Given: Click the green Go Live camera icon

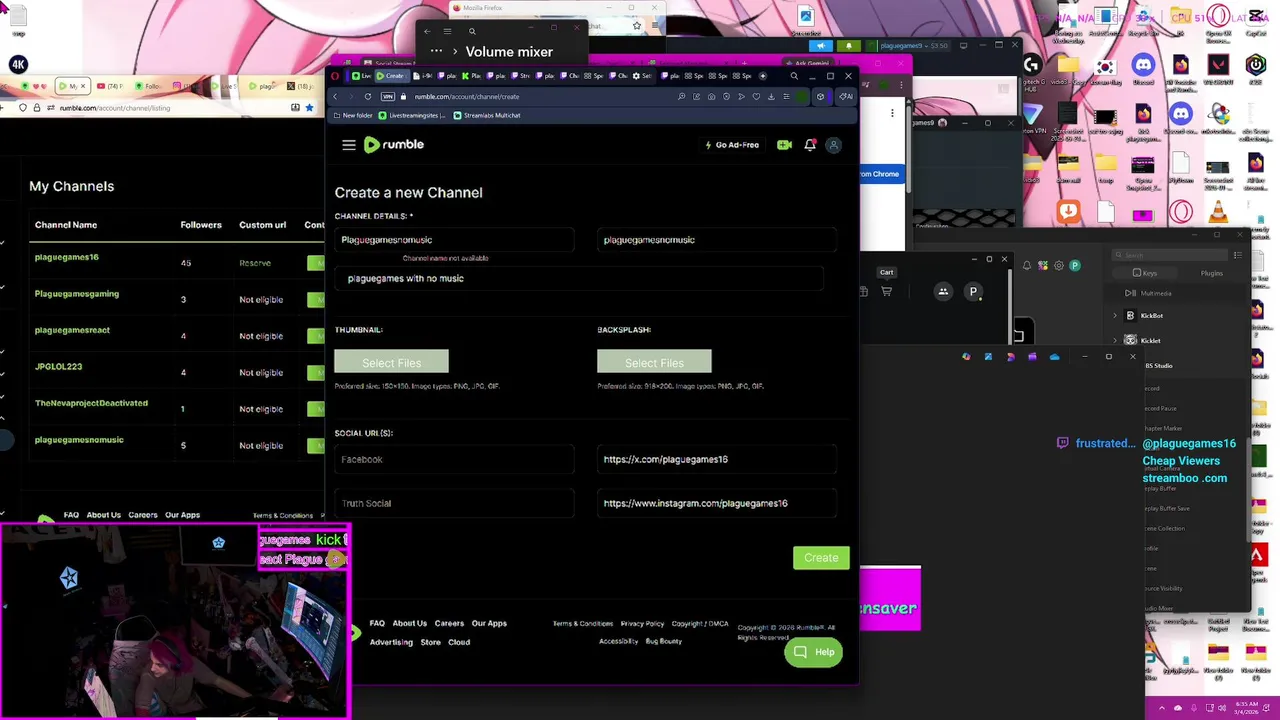Looking at the screenshot, I should (784, 145).
